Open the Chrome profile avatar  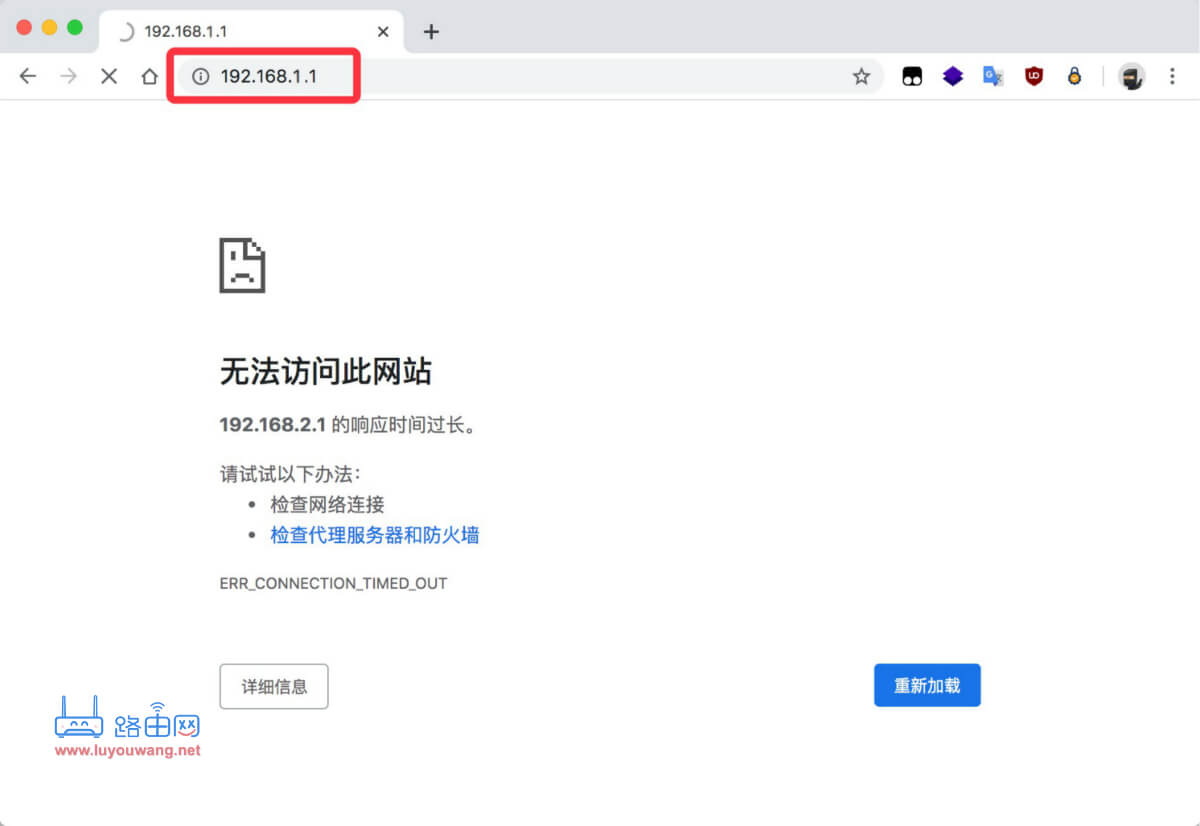[x=1131, y=76]
